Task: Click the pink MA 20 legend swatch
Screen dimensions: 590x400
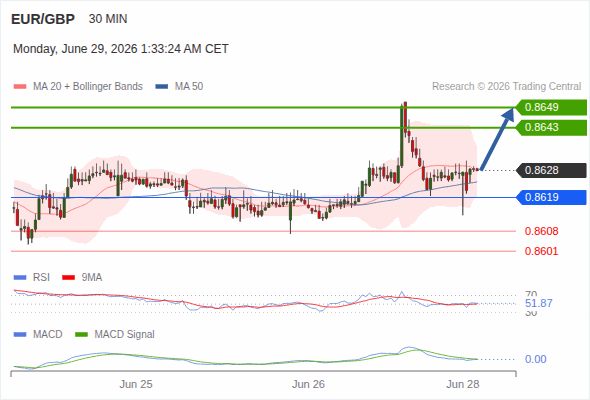Action: pyautogui.click(x=20, y=87)
